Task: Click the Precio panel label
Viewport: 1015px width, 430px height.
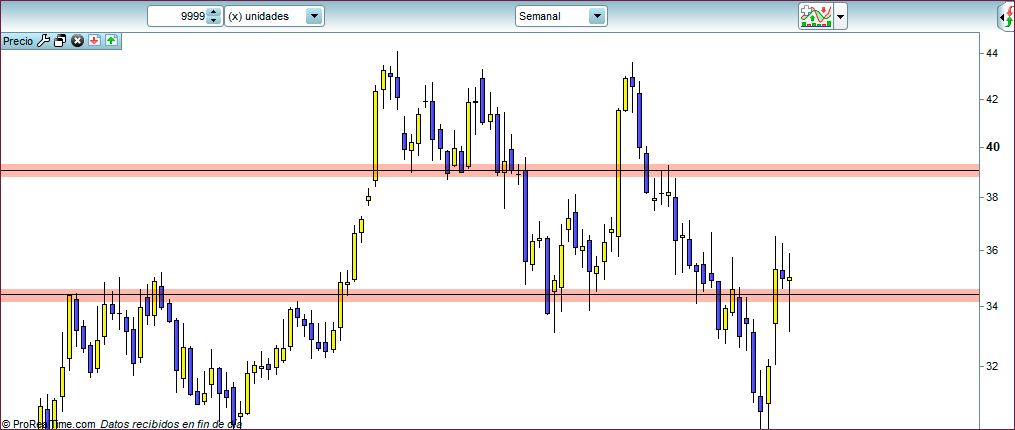Action: tap(18, 41)
